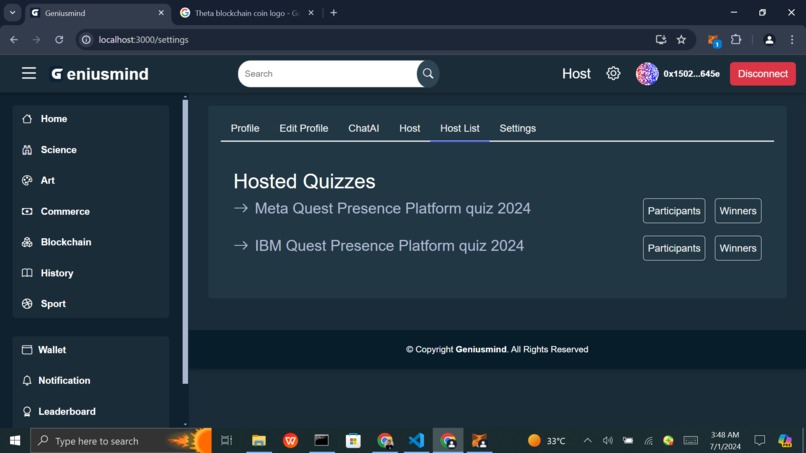Click the Blockchain sidebar icon

tap(27, 242)
